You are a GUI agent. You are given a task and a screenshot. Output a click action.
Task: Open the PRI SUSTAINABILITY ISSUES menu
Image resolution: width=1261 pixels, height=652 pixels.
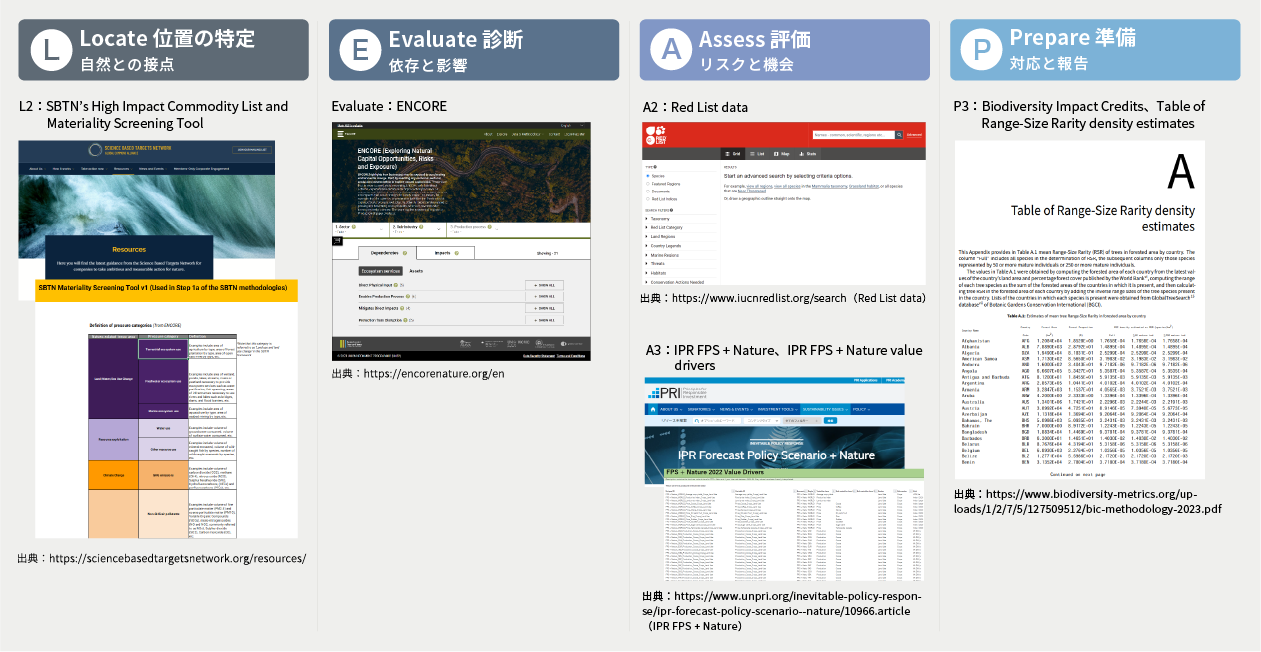pos(825,409)
